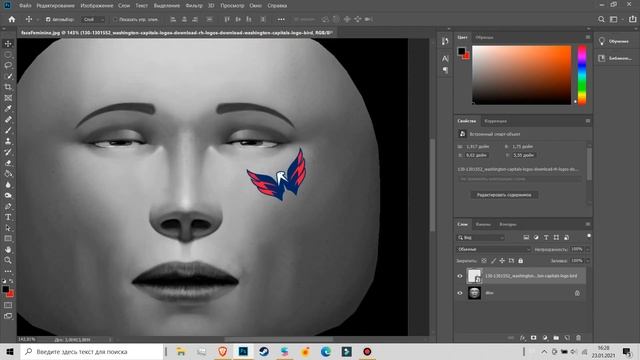Viewport: 640px width, 360px height.
Task: Select the Lasso tool
Action: pyautogui.click(x=8, y=65)
